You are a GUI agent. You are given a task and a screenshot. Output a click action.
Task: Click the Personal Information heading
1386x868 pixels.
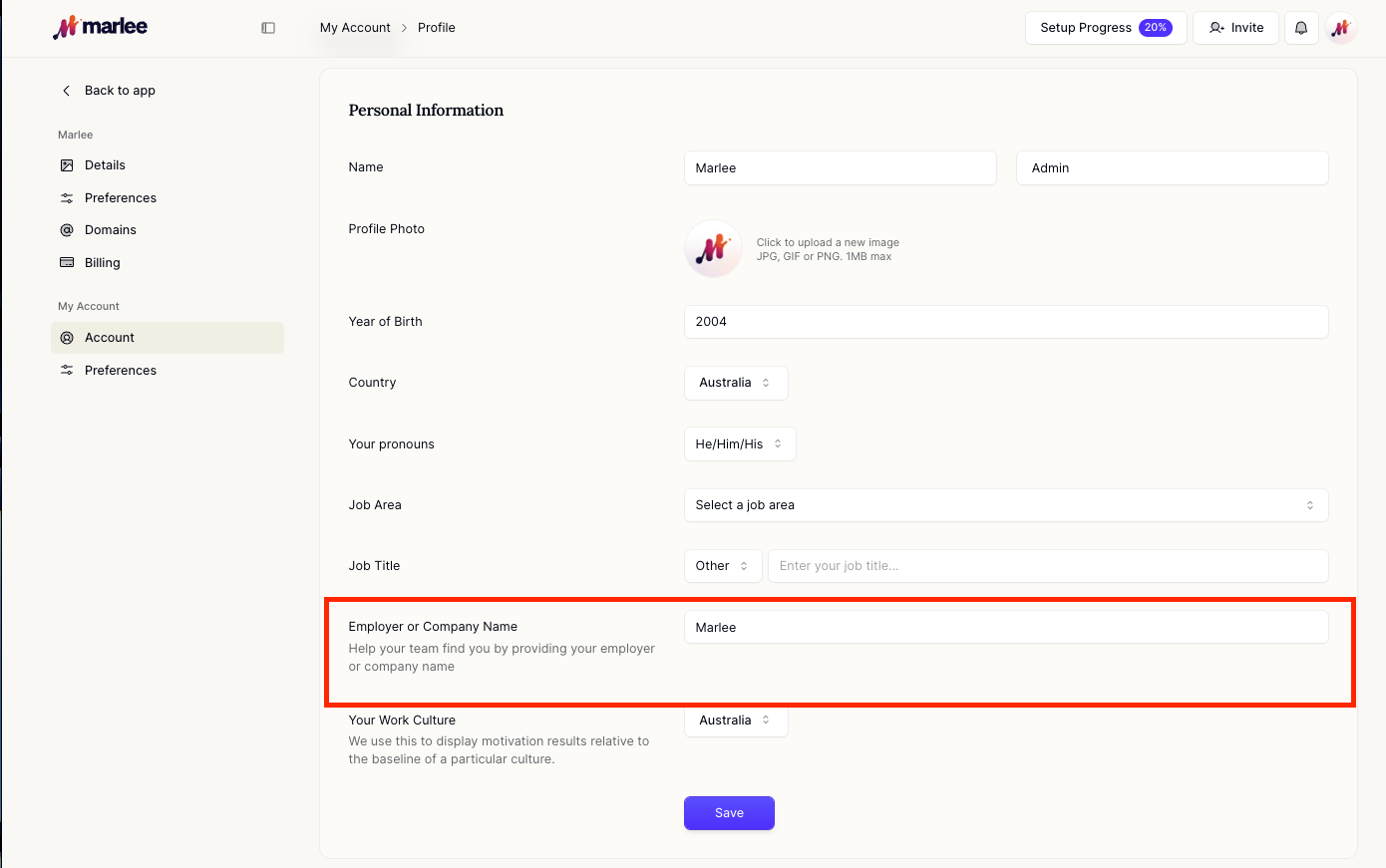pos(426,111)
